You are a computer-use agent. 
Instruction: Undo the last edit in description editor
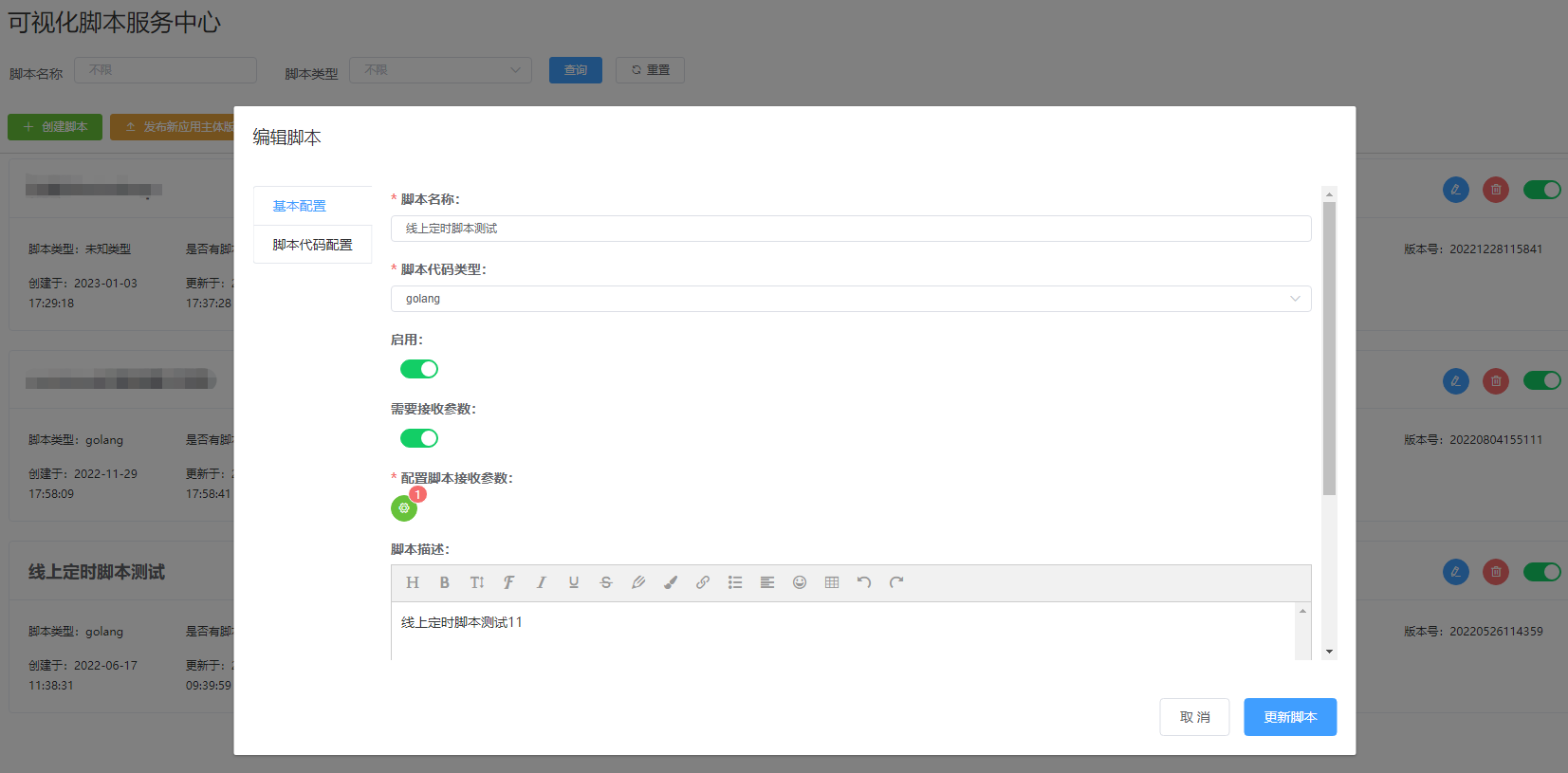click(864, 582)
